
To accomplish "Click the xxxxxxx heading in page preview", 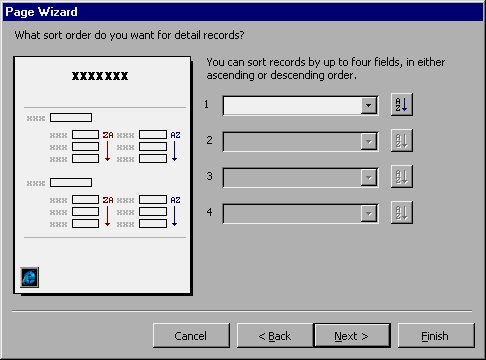I will [100, 76].
